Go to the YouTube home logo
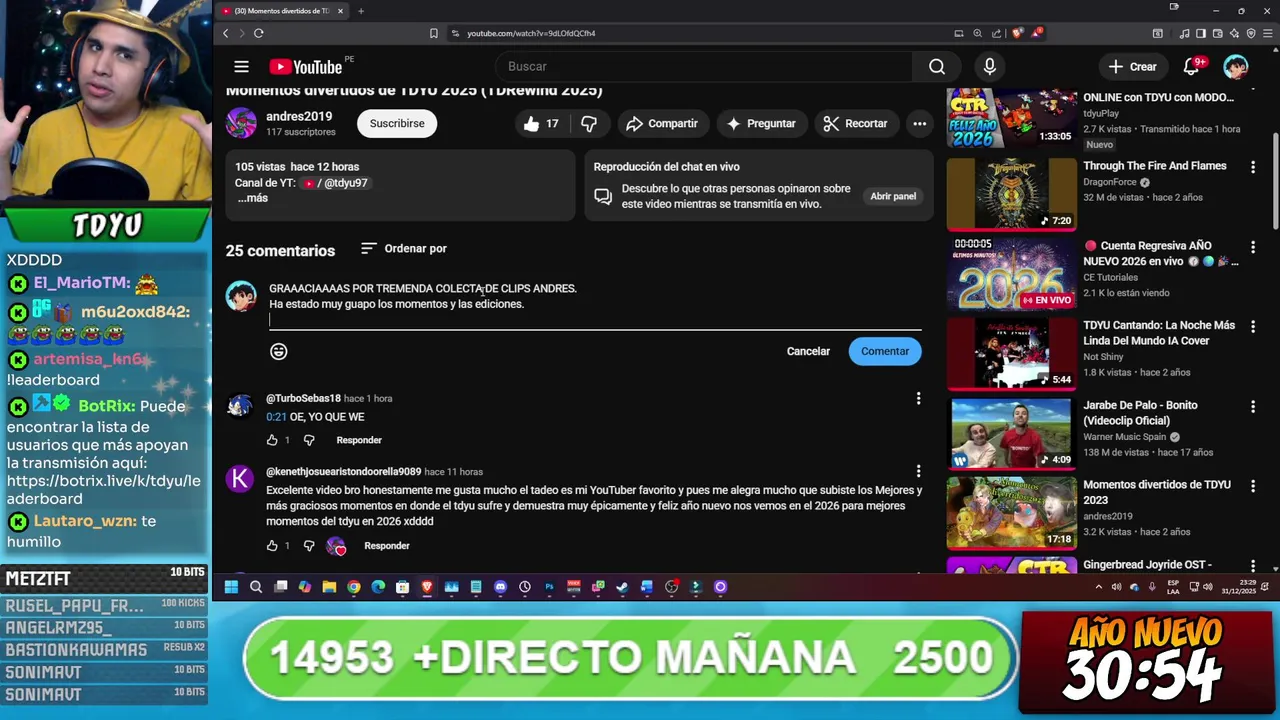 click(306, 67)
